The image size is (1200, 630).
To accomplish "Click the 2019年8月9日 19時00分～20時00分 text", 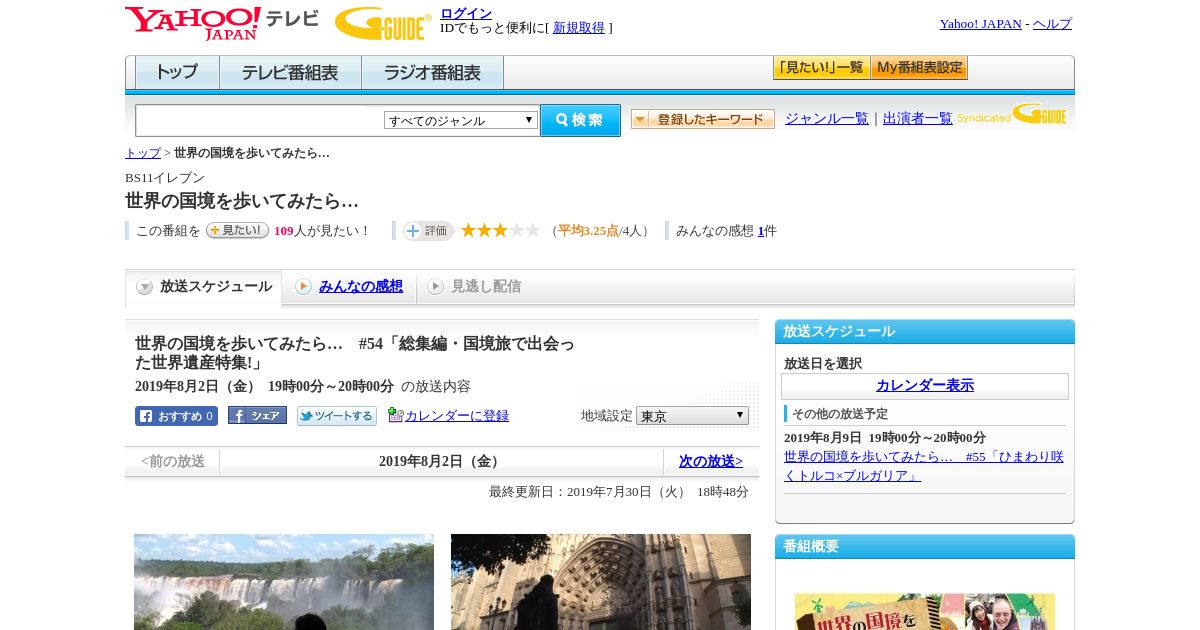I will (x=885, y=438).
